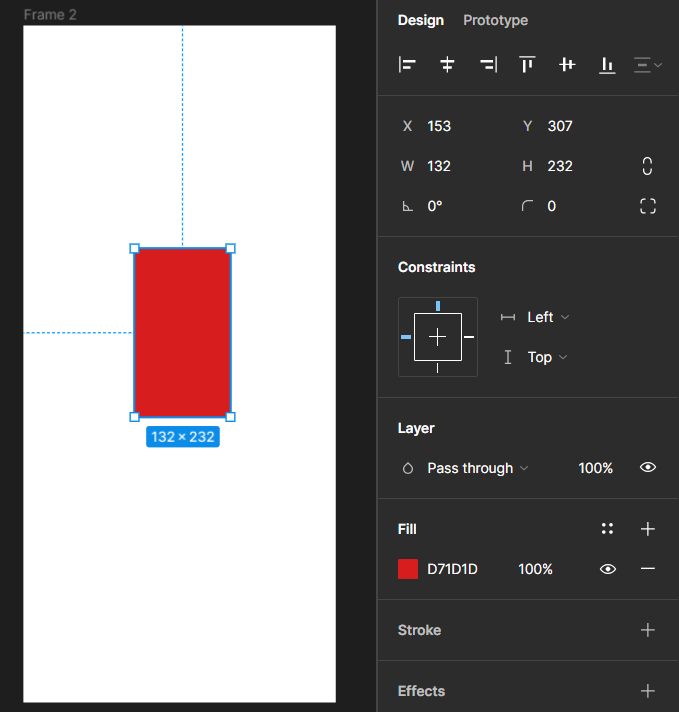Toggle independent corner radius icon
Screen dimensions: 679x712
click(648, 206)
